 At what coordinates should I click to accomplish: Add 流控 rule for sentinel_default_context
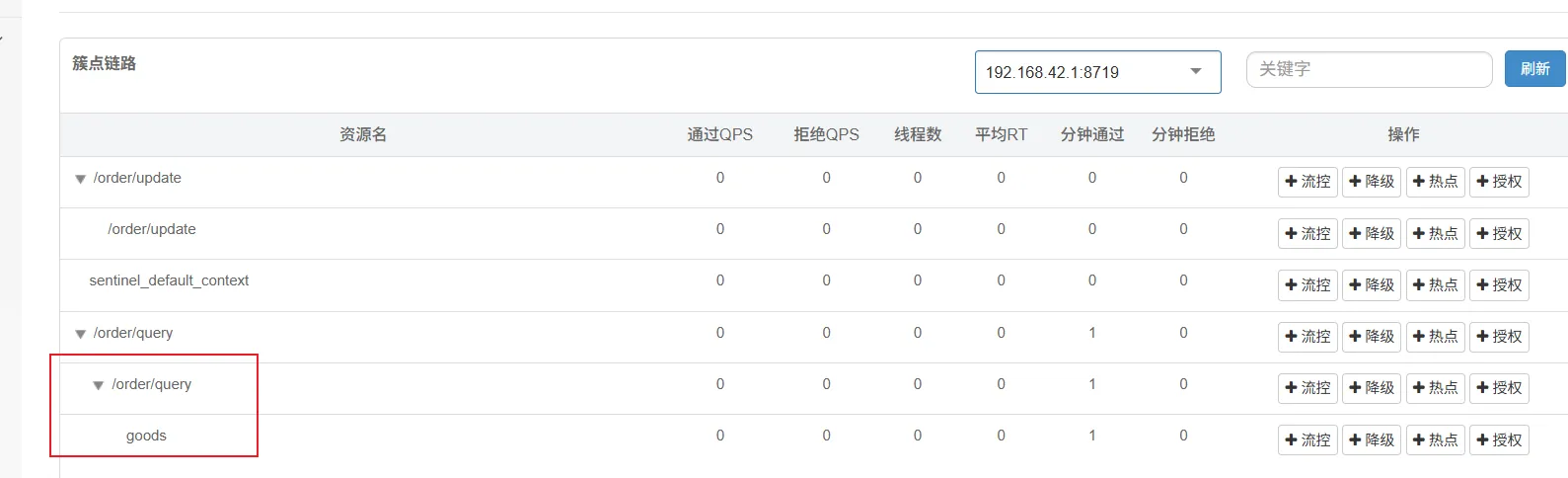pos(1307,284)
